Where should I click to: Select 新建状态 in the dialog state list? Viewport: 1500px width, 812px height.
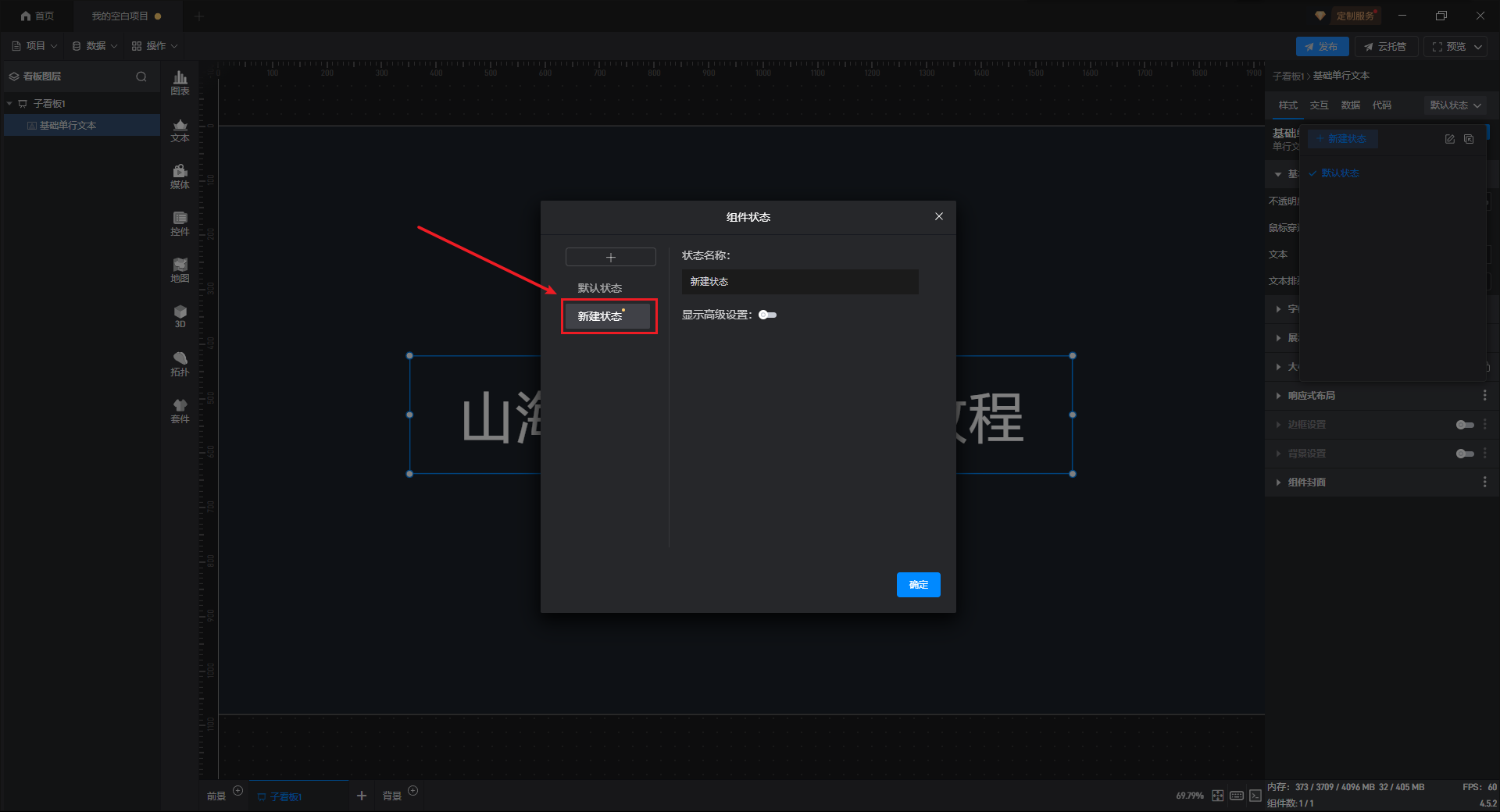pos(608,316)
